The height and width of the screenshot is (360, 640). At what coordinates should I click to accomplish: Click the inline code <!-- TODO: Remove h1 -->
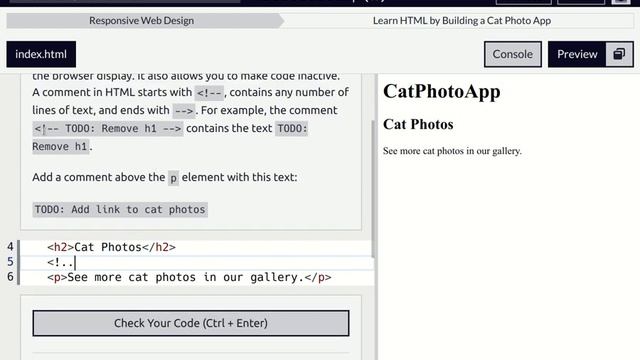coord(108,129)
